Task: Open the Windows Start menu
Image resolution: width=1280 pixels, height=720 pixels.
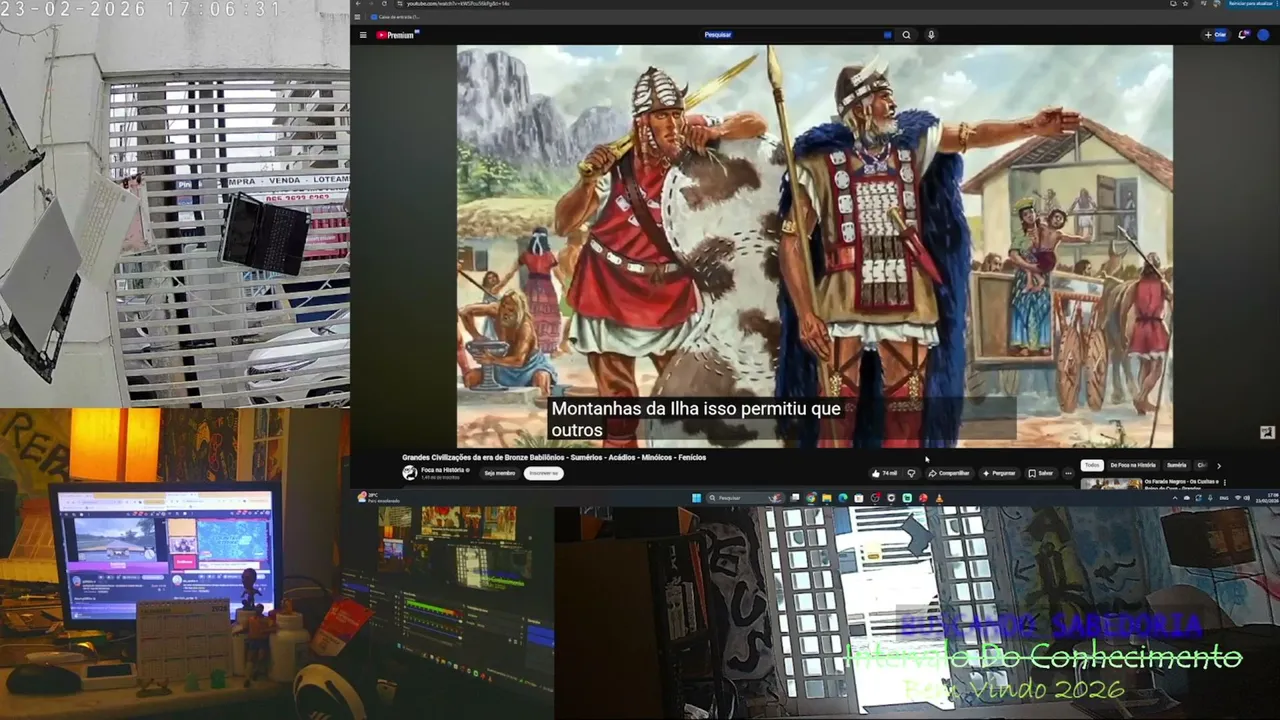Action: click(696, 498)
